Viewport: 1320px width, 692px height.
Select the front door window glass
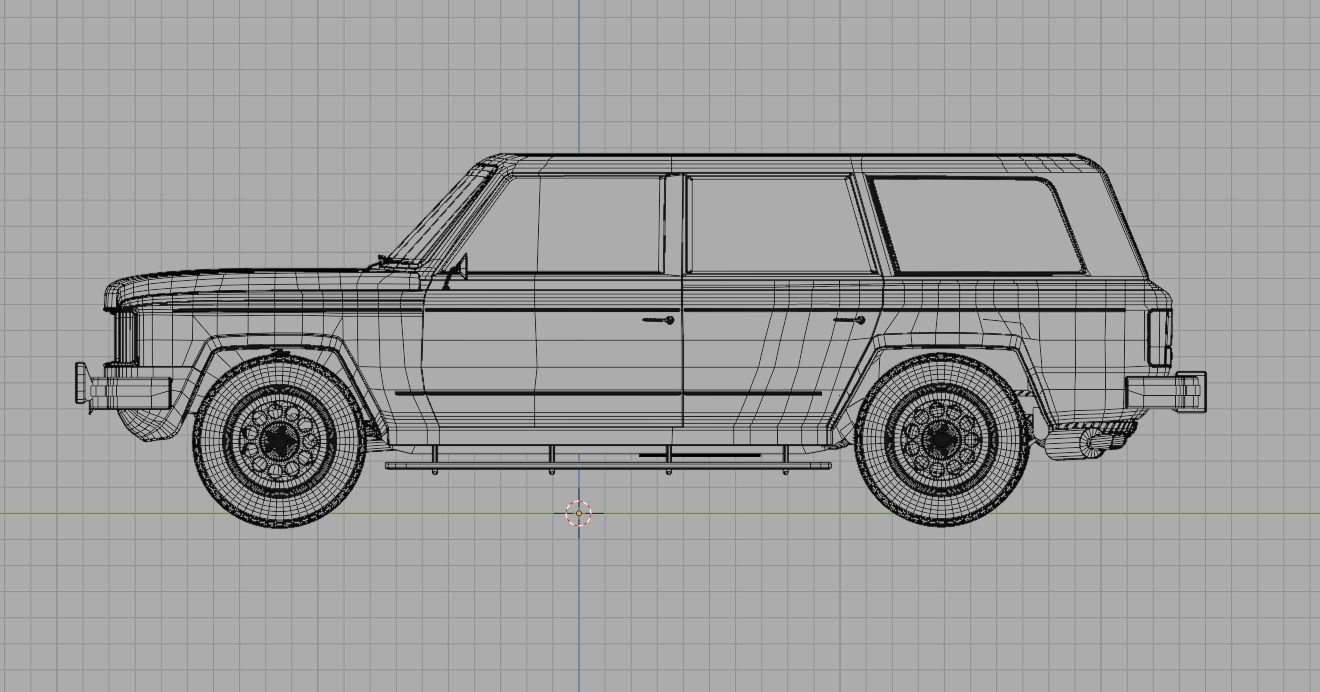pos(565,224)
